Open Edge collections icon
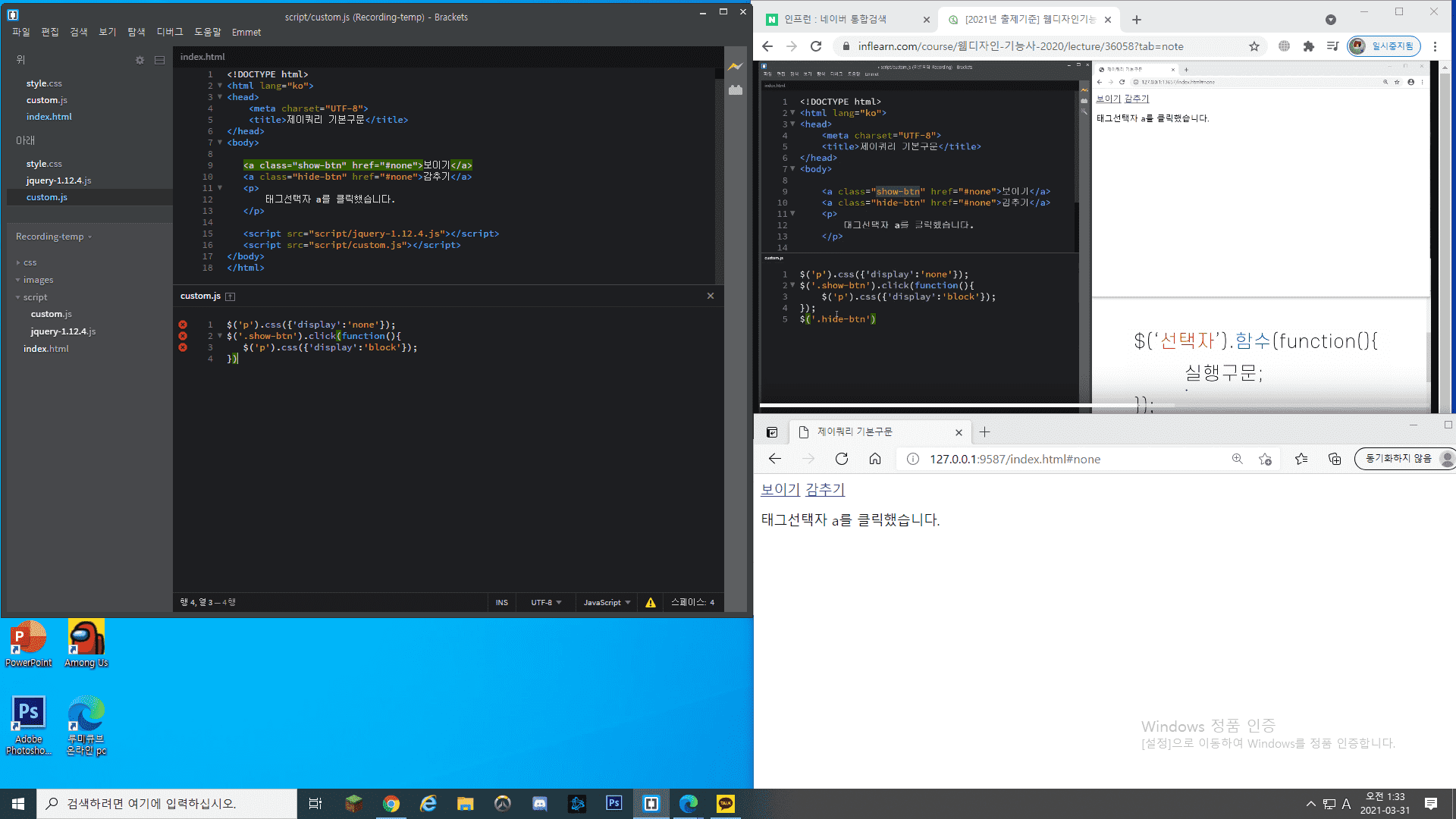The width and height of the screenshot is (1456, 819). click(x=1335, y=459)
